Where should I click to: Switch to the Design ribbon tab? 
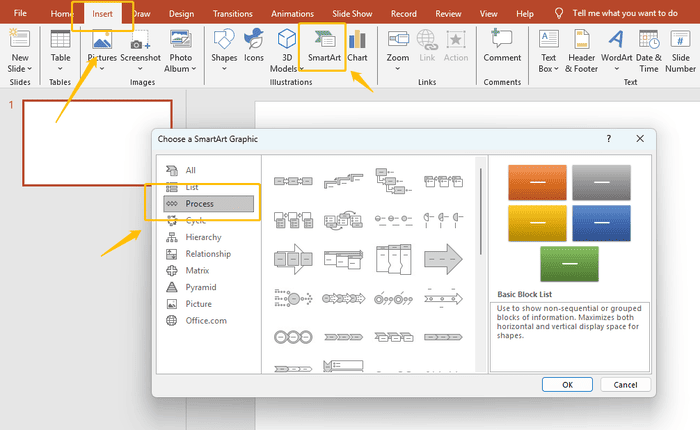click(x=181, y=15)
